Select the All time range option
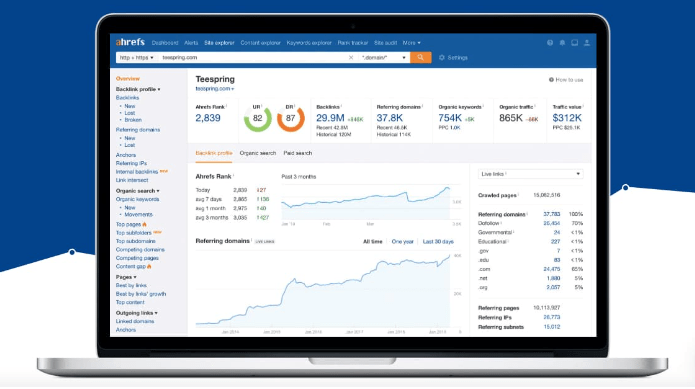This screenshot has height=389, width=695. click(x=373, y=242)
